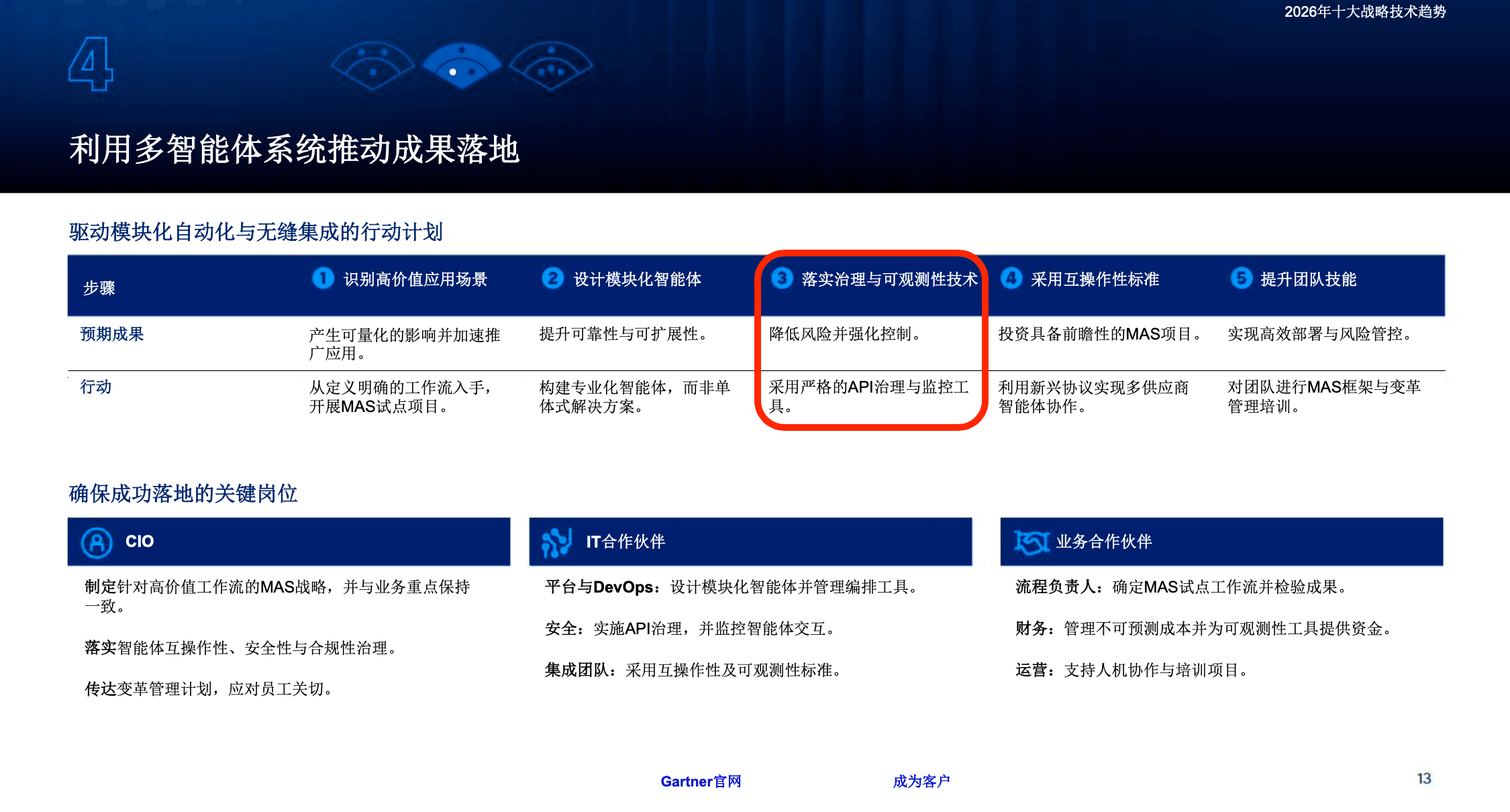The image size is (1510, 812).
Task: Click the highlighted middle fan-shaped icon
Action: click(x=462, y=66)
